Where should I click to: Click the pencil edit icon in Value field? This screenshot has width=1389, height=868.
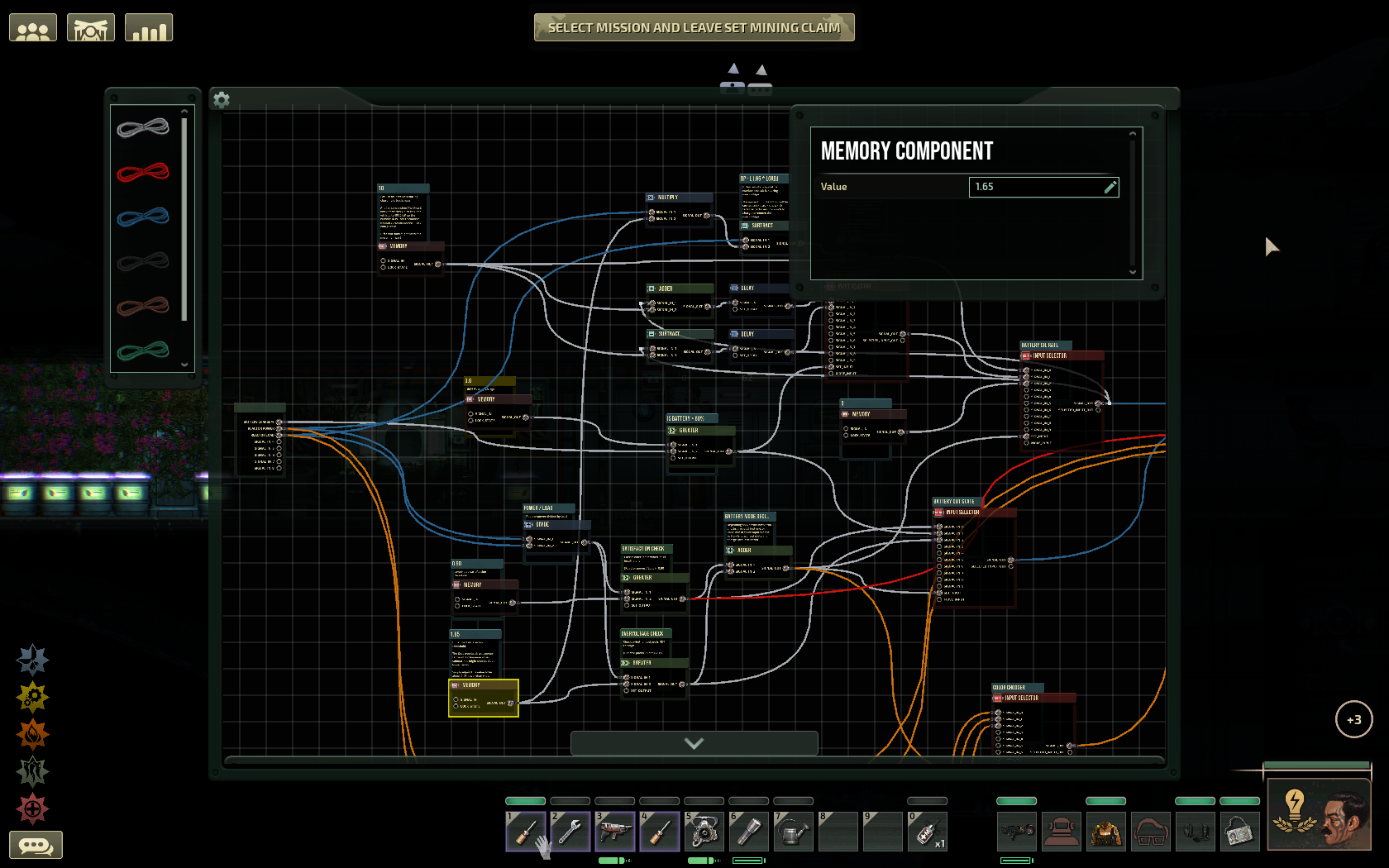click(x=1110, y=187)
